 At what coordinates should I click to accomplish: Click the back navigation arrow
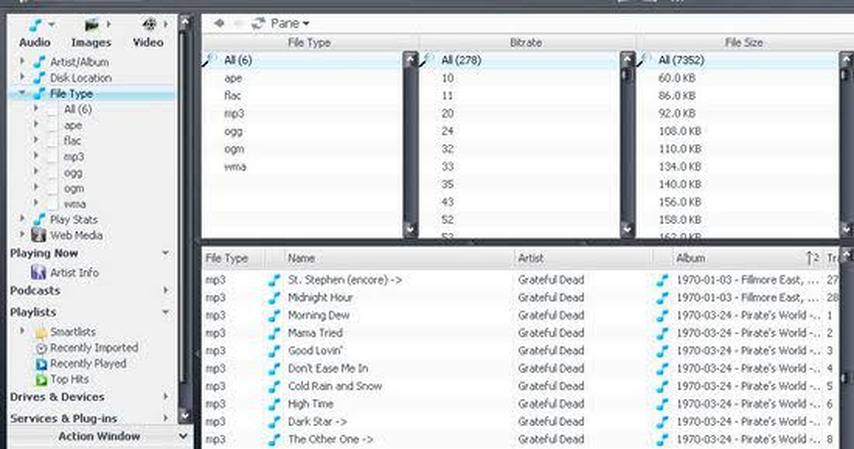(x=219, y=23)
